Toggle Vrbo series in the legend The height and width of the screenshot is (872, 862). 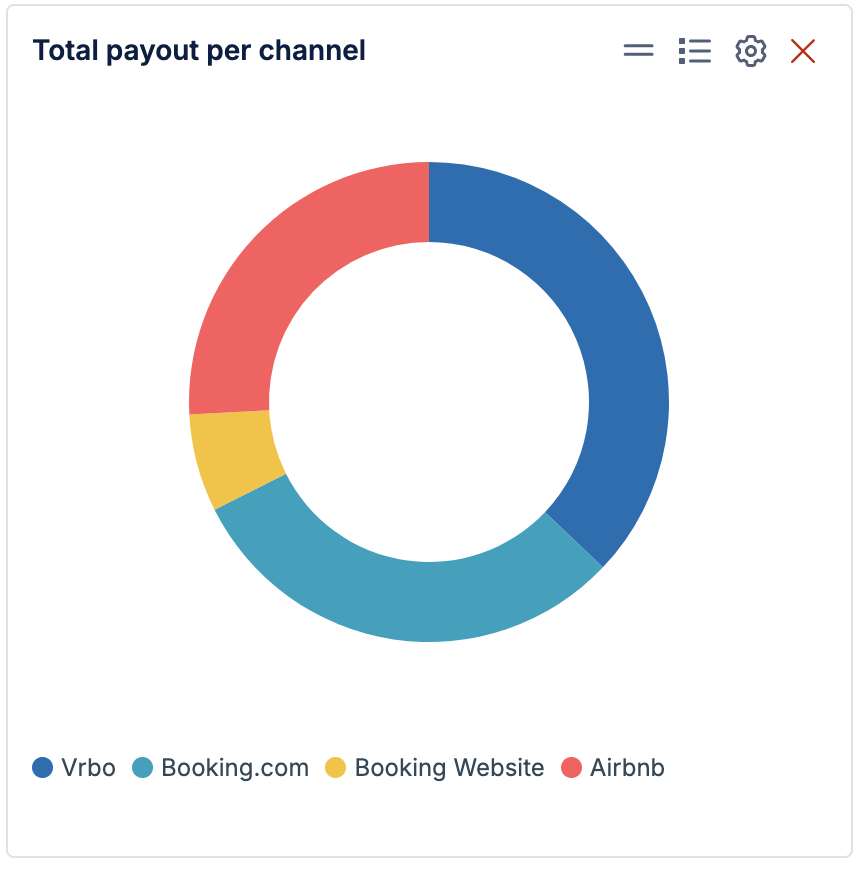(x=73, y=767)
